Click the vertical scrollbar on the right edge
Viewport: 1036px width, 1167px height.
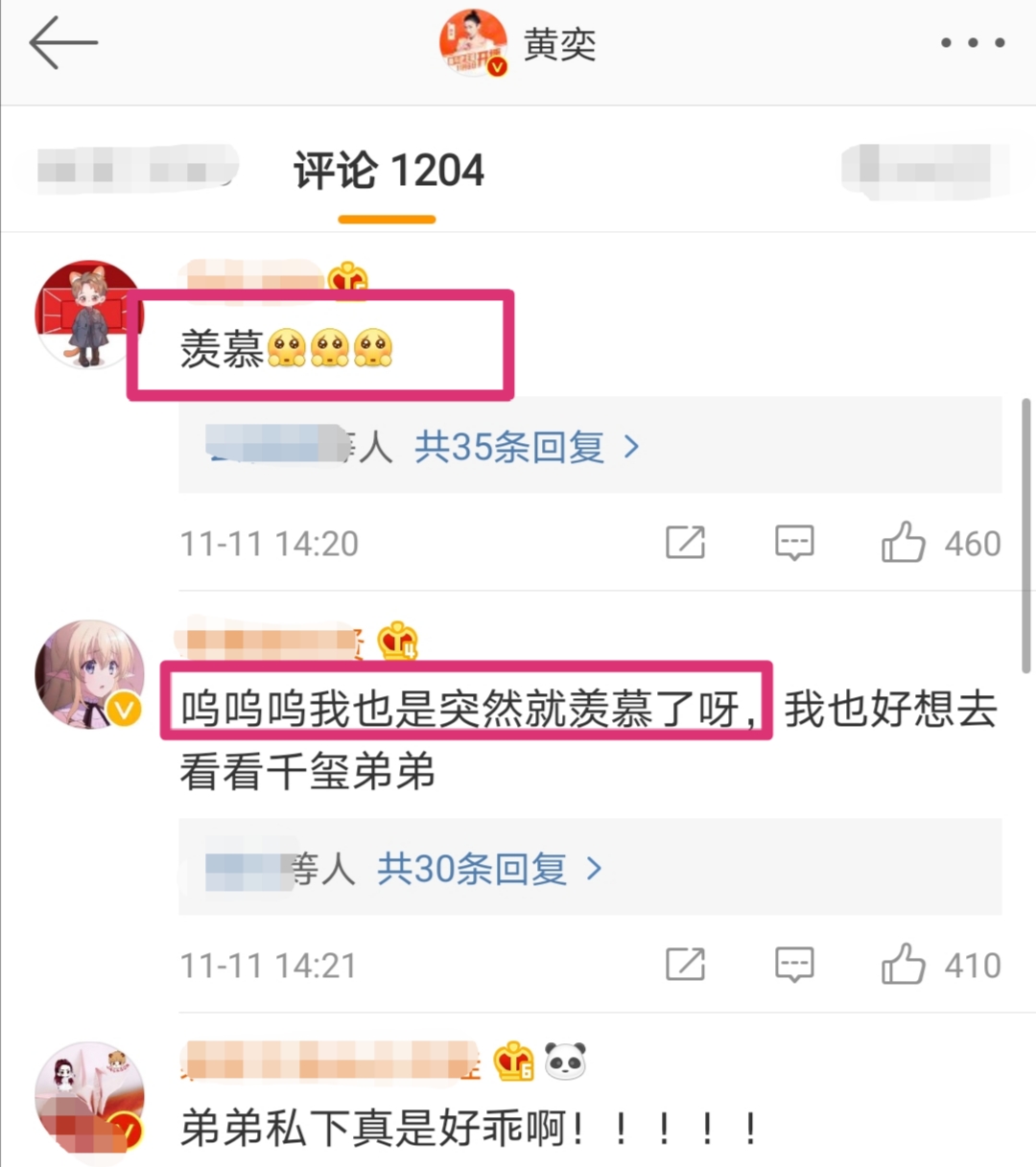[1026, 535]
